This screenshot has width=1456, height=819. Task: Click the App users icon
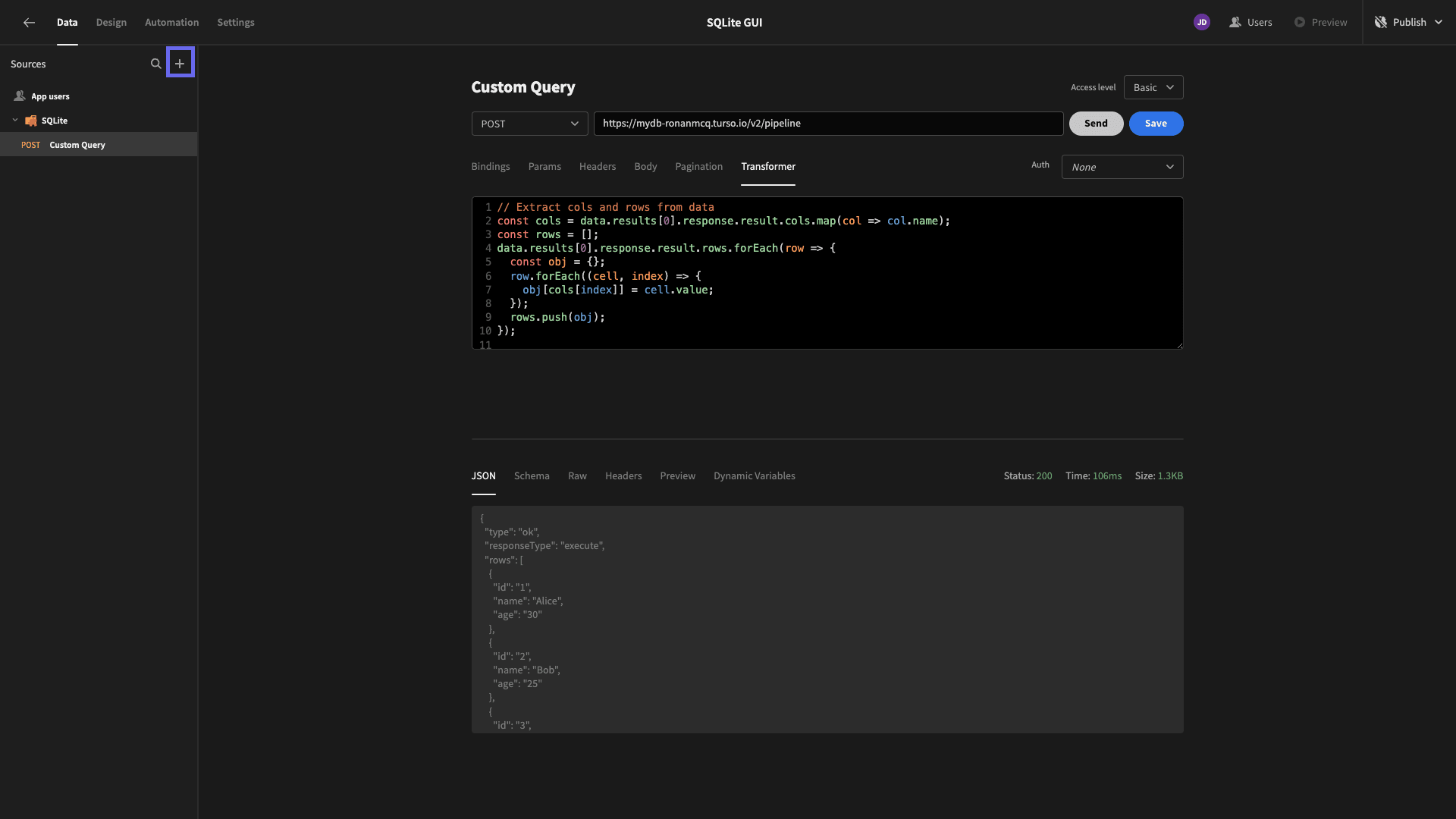pyautogui.click(x=20, y=96)
